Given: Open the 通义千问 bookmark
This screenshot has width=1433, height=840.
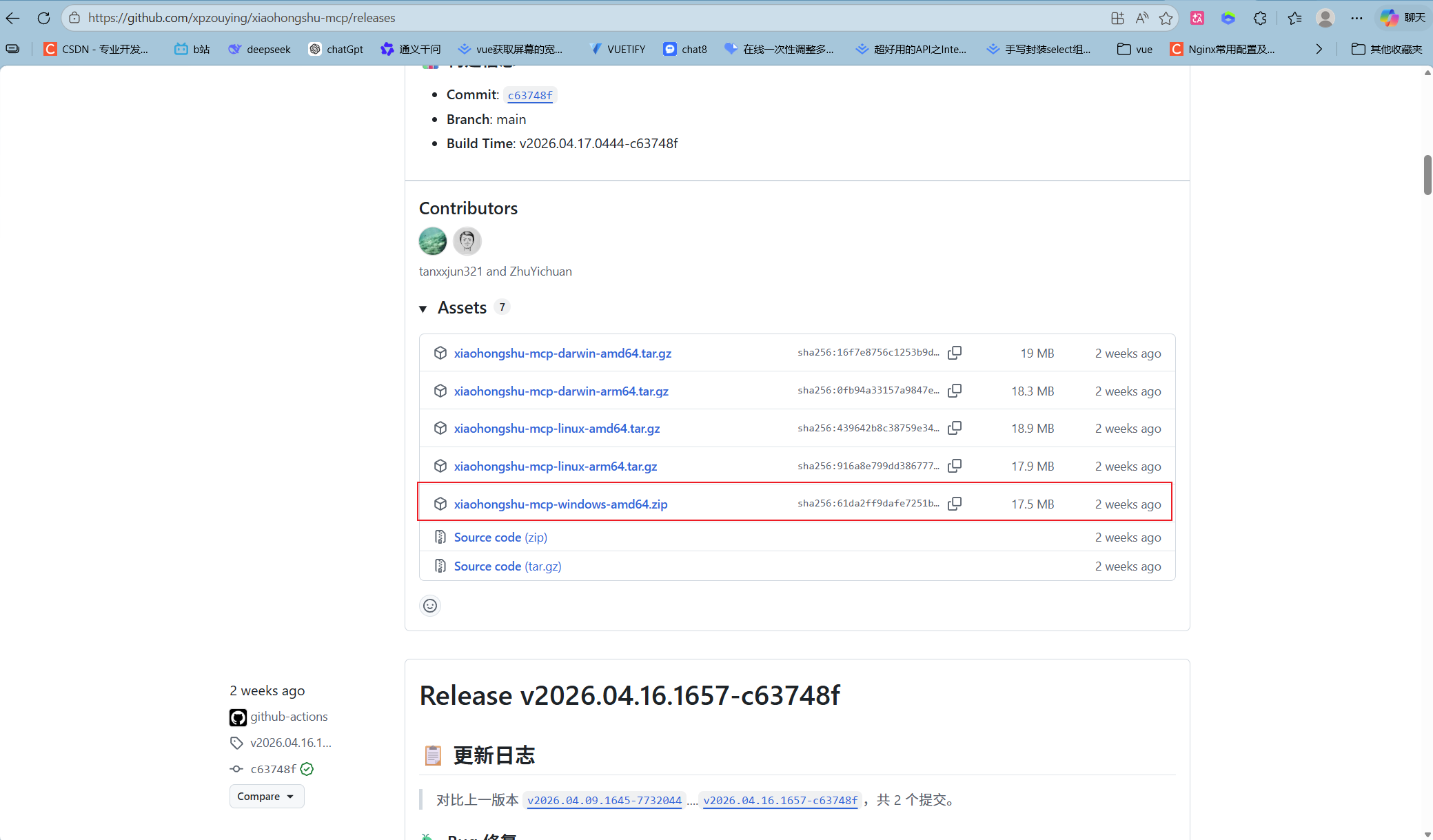Looking at the screenshot, I should pyautogui.click(x=411, y=49).
